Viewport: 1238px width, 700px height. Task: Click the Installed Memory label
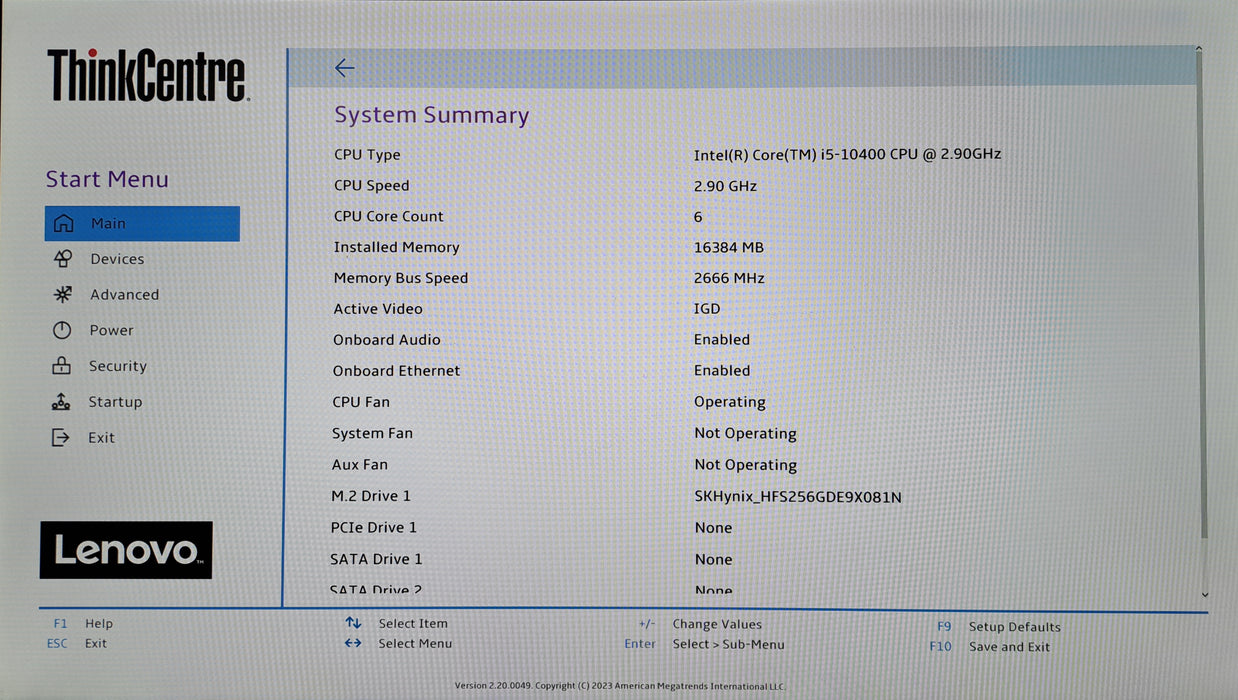(x=397, y=247)
